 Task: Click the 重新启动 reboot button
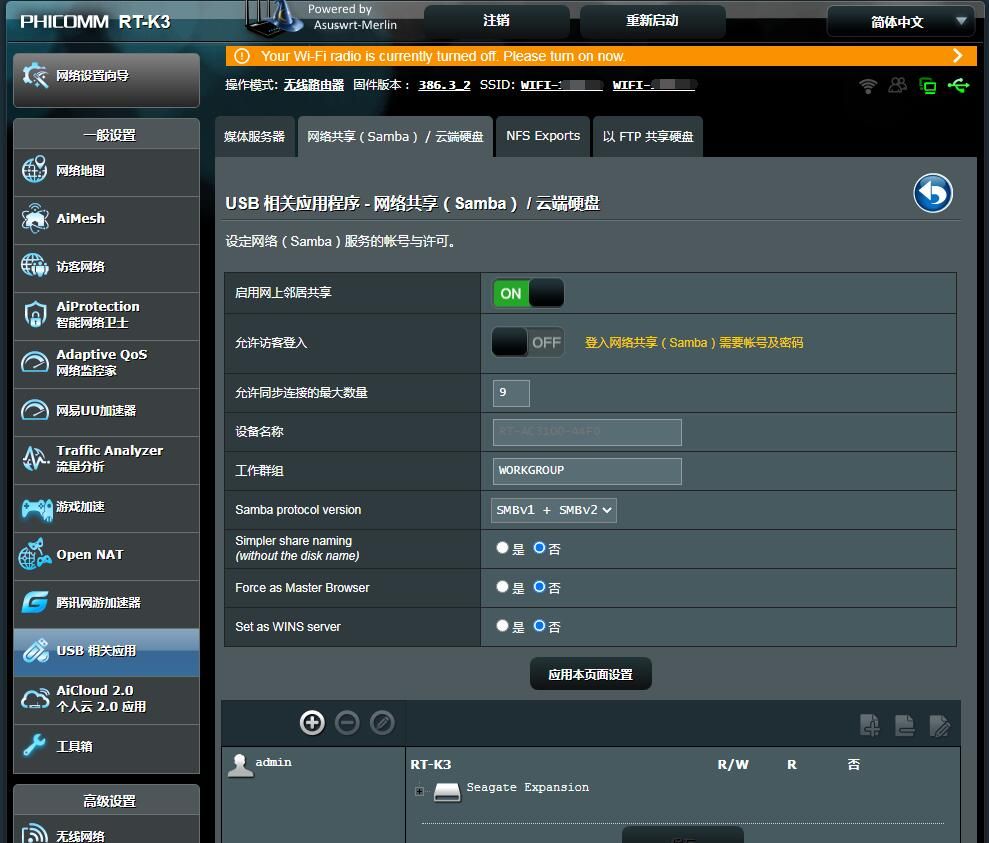652,21
